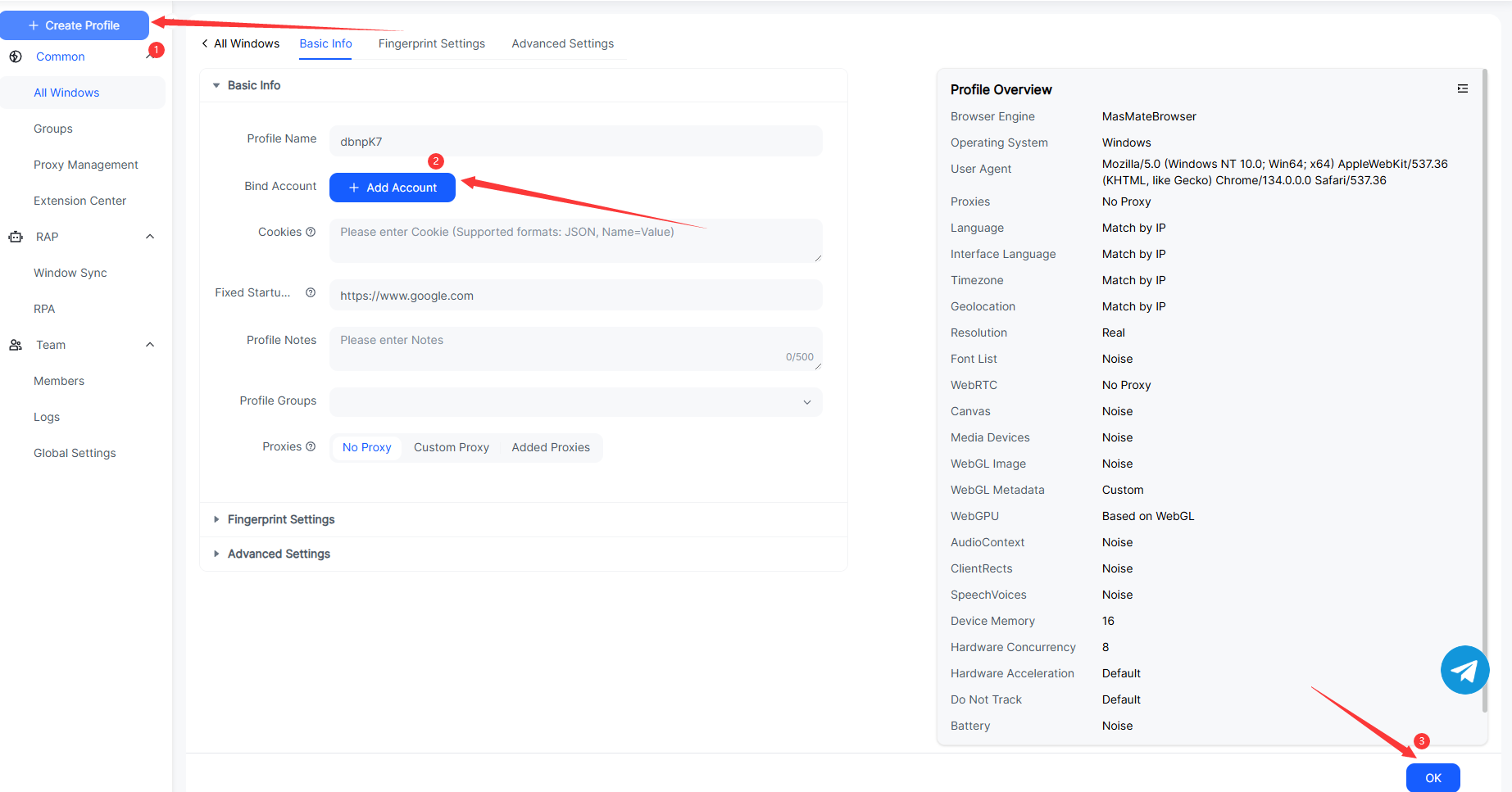Click the OK button to confirm
Viewport: 1512px width, 792px height.
(x=1433, y=777)
